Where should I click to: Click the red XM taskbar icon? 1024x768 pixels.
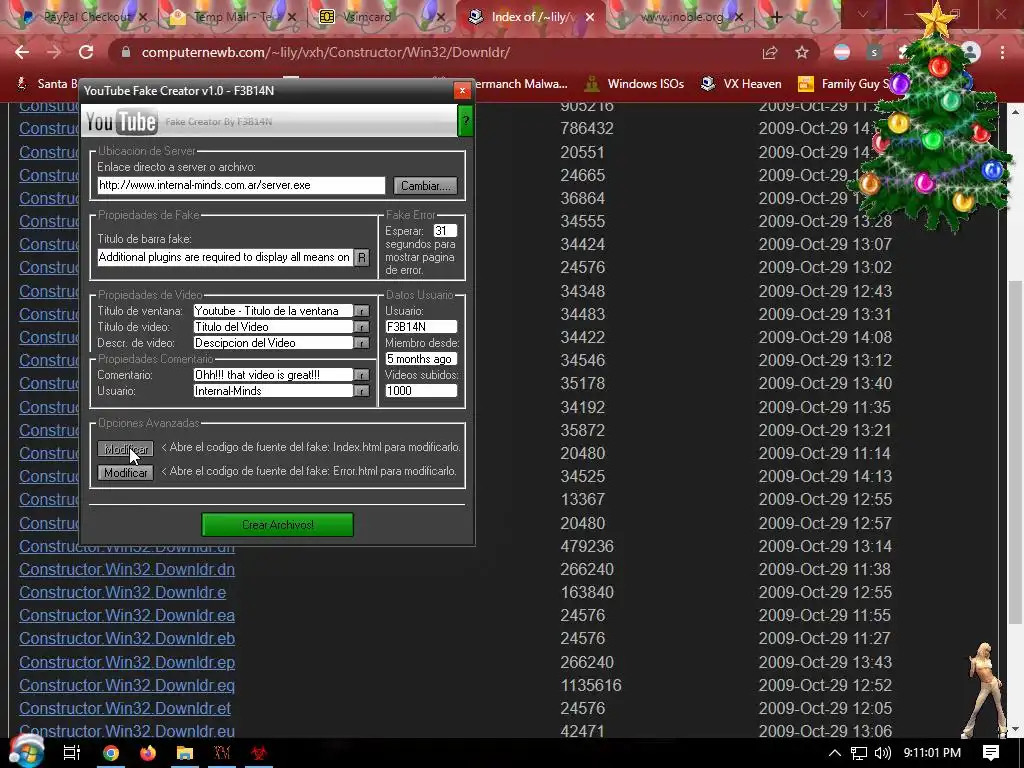(x=221, y=752)
